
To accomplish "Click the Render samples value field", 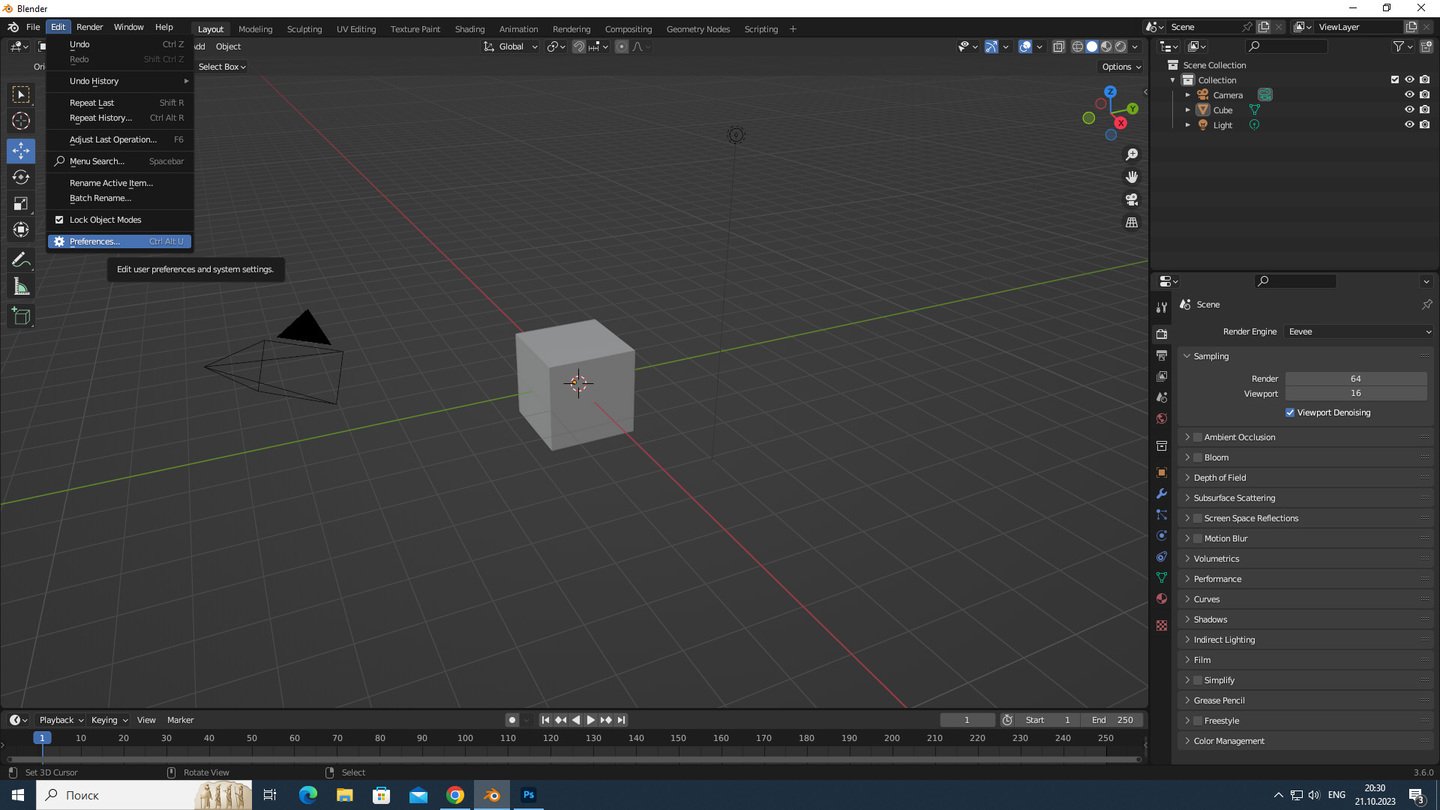I will click(1355, 378).
